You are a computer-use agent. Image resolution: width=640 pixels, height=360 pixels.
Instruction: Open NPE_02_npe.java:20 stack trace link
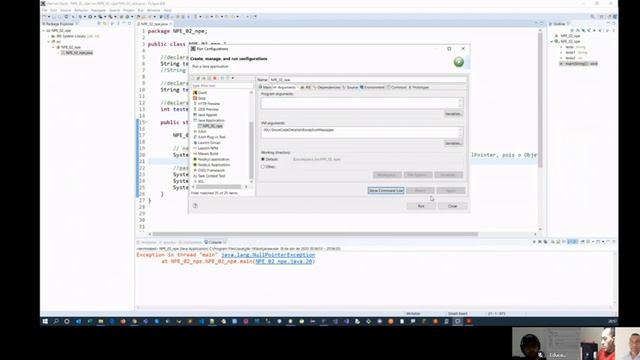(284, 261)
